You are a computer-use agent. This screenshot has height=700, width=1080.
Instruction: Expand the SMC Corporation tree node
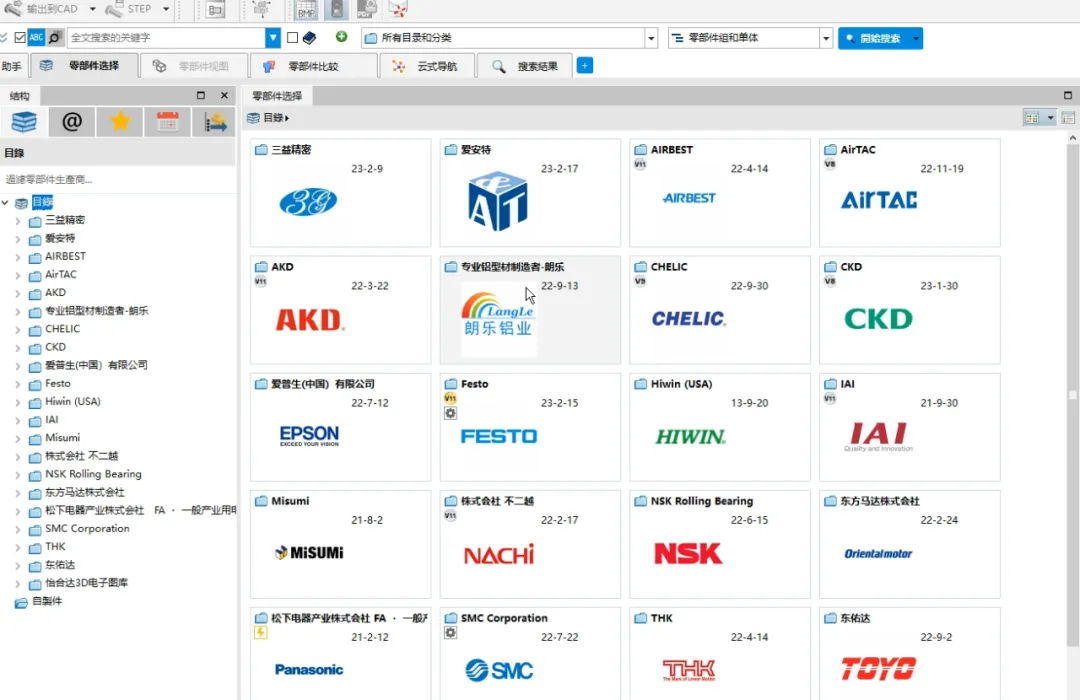click(18, 530)
